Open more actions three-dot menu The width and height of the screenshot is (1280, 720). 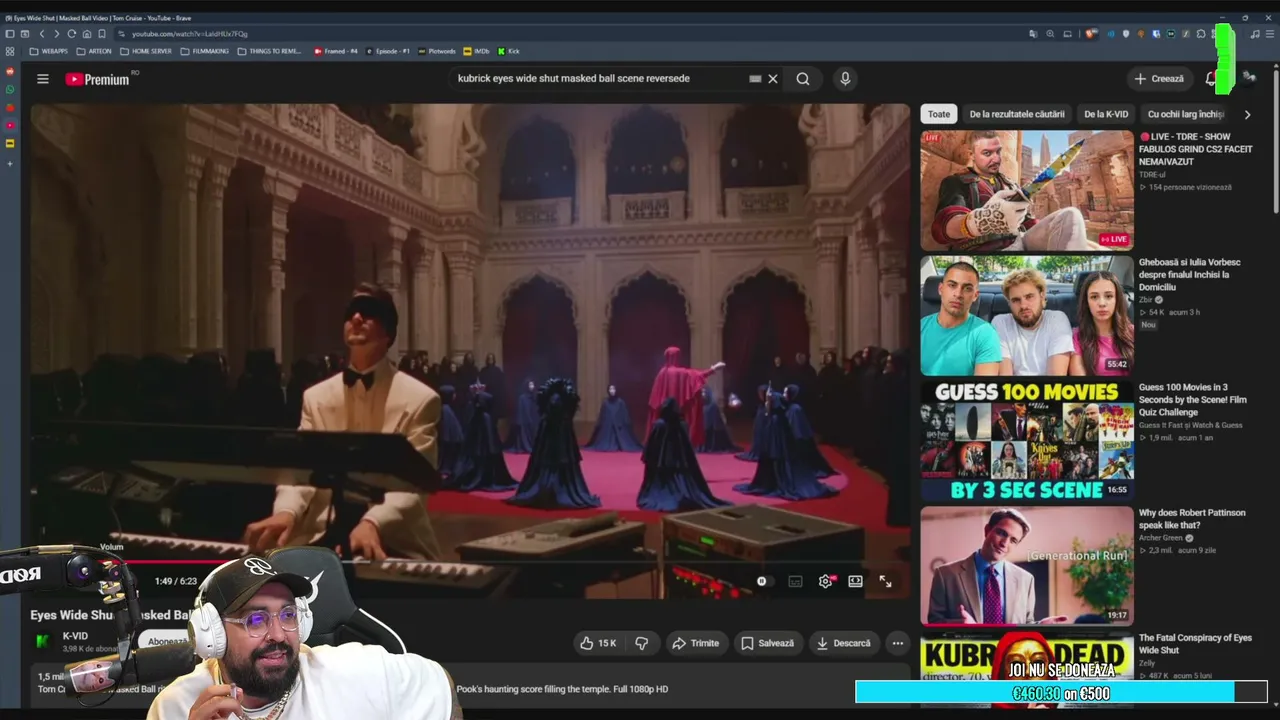pyautogui.click(x=898, y=643)
